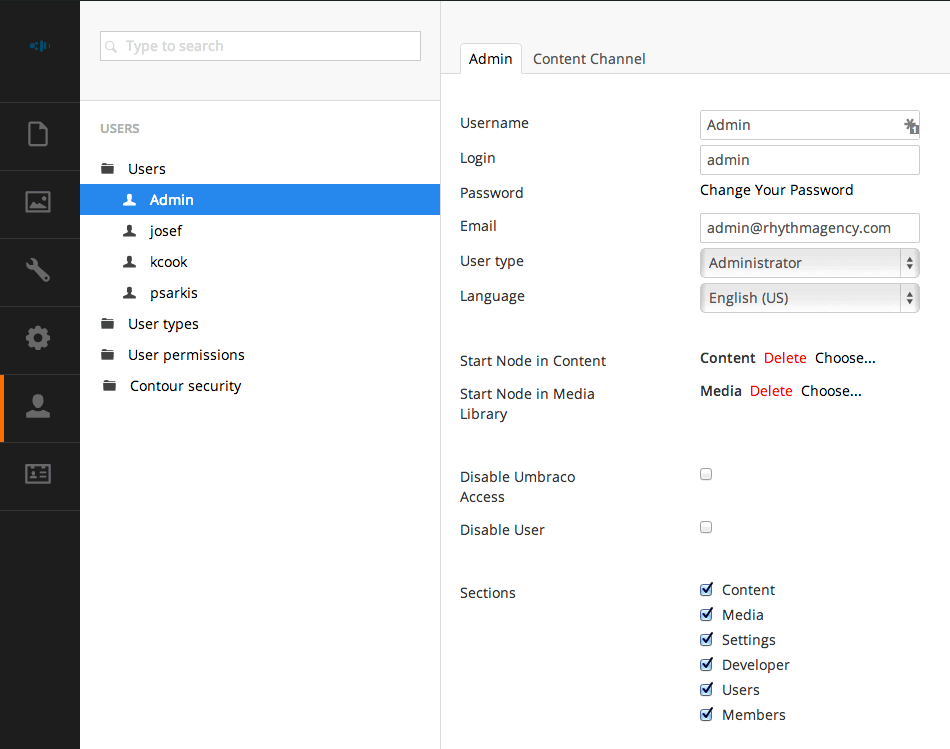Click the Umbraco logo in sidebar
The height and width of the screenshot is (749, 950).
pos(39,46)
